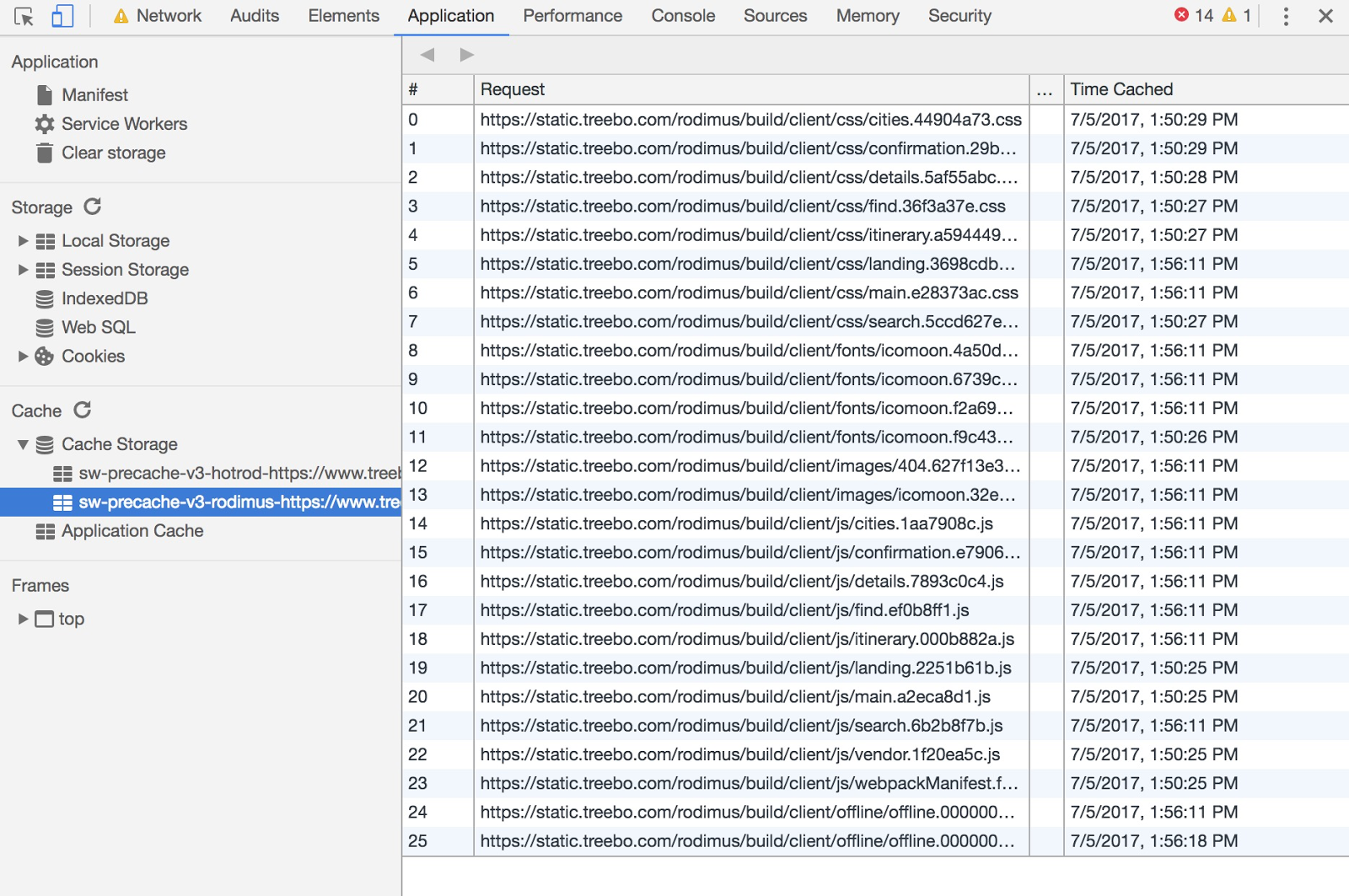Click the next page arrow
Image resolution: width=1349 pixels, height=896 pixels.
point(466,55)
